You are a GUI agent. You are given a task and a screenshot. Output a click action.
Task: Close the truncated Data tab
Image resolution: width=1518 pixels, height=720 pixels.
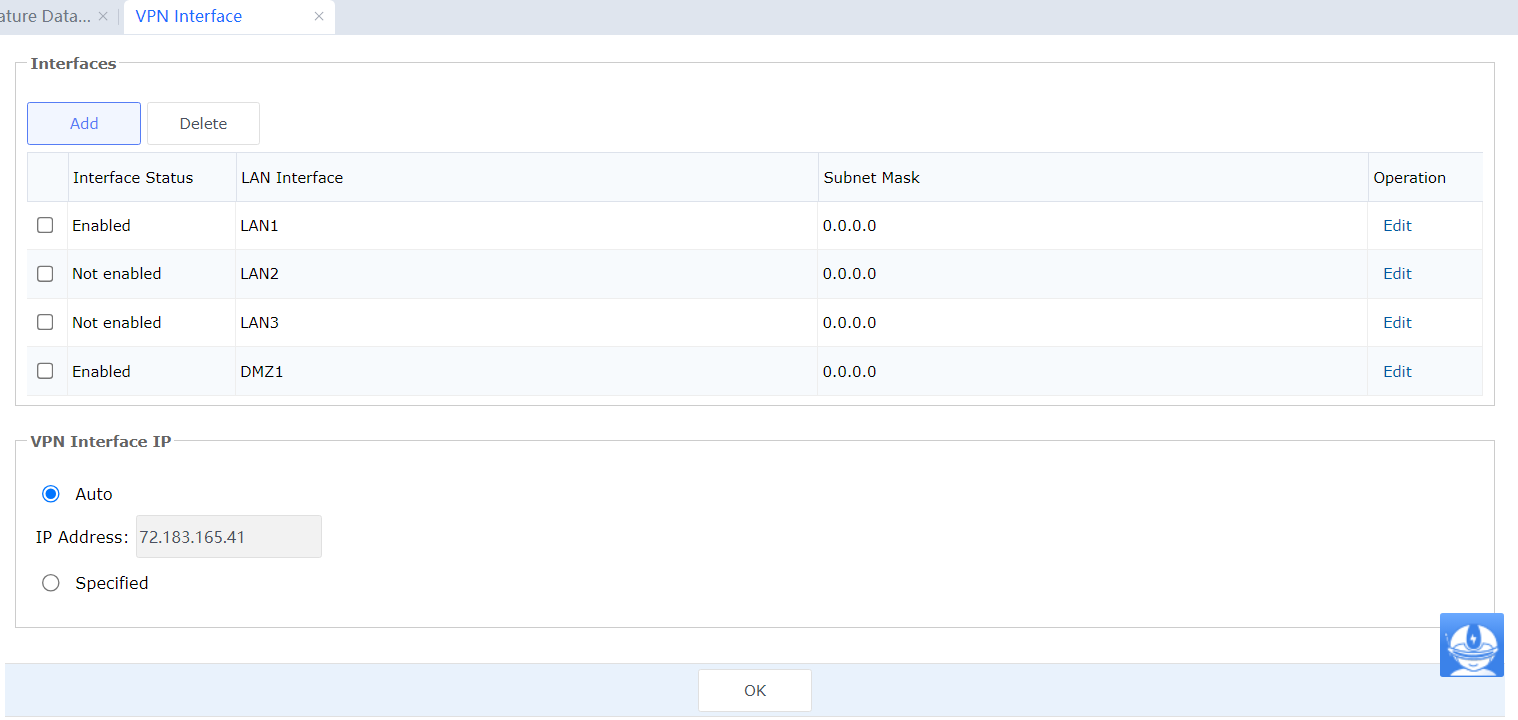tap(102, 17)
